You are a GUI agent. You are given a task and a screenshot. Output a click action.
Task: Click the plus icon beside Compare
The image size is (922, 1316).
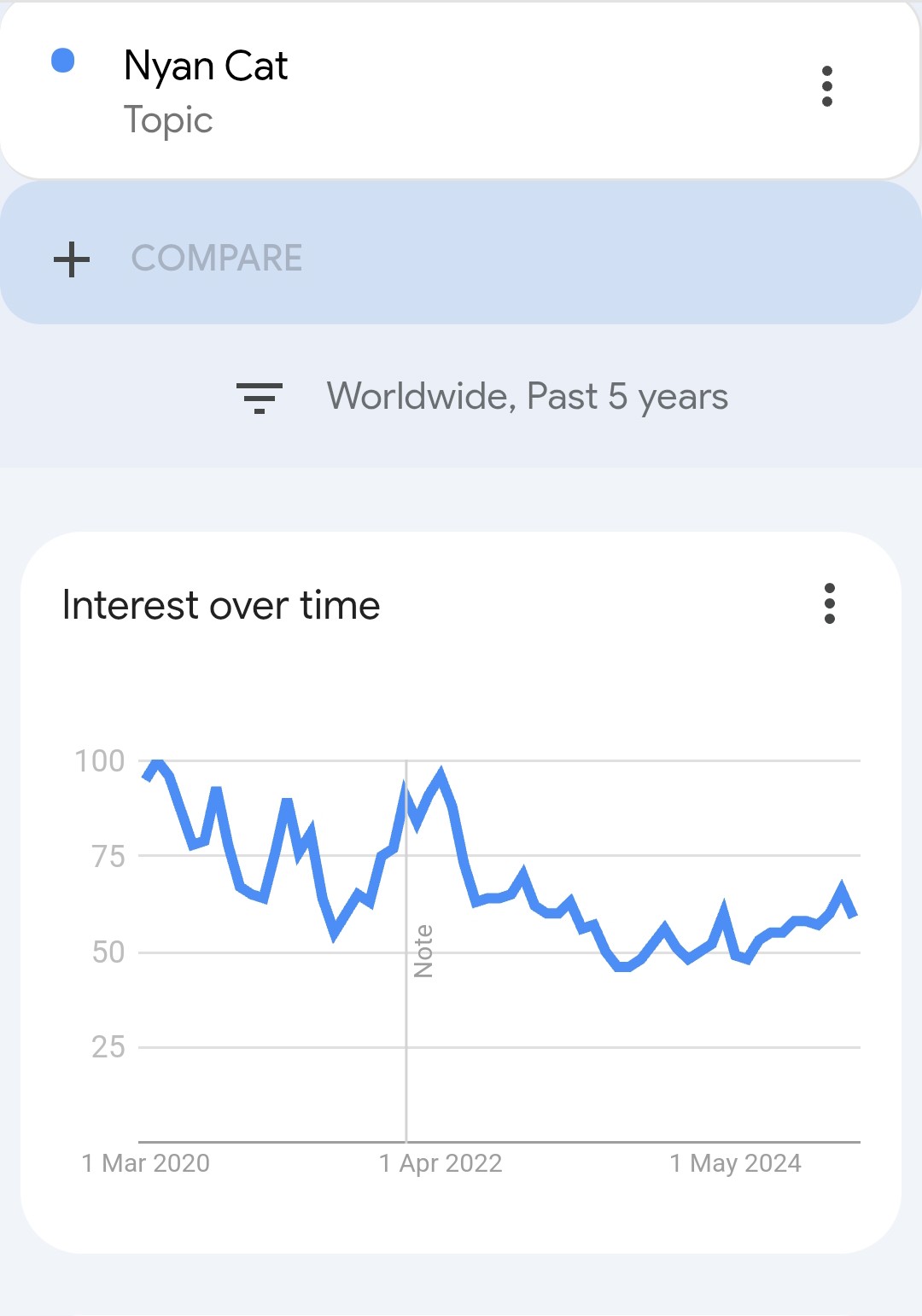72,259
